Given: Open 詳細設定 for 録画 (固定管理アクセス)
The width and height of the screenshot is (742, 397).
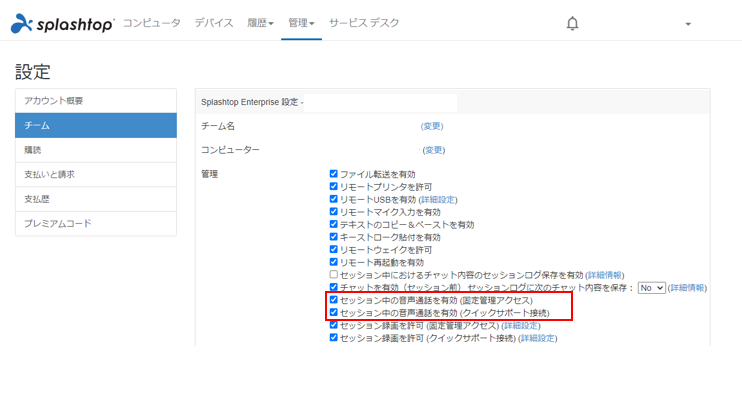Looking at the screenshot, I should click(521, 326).
